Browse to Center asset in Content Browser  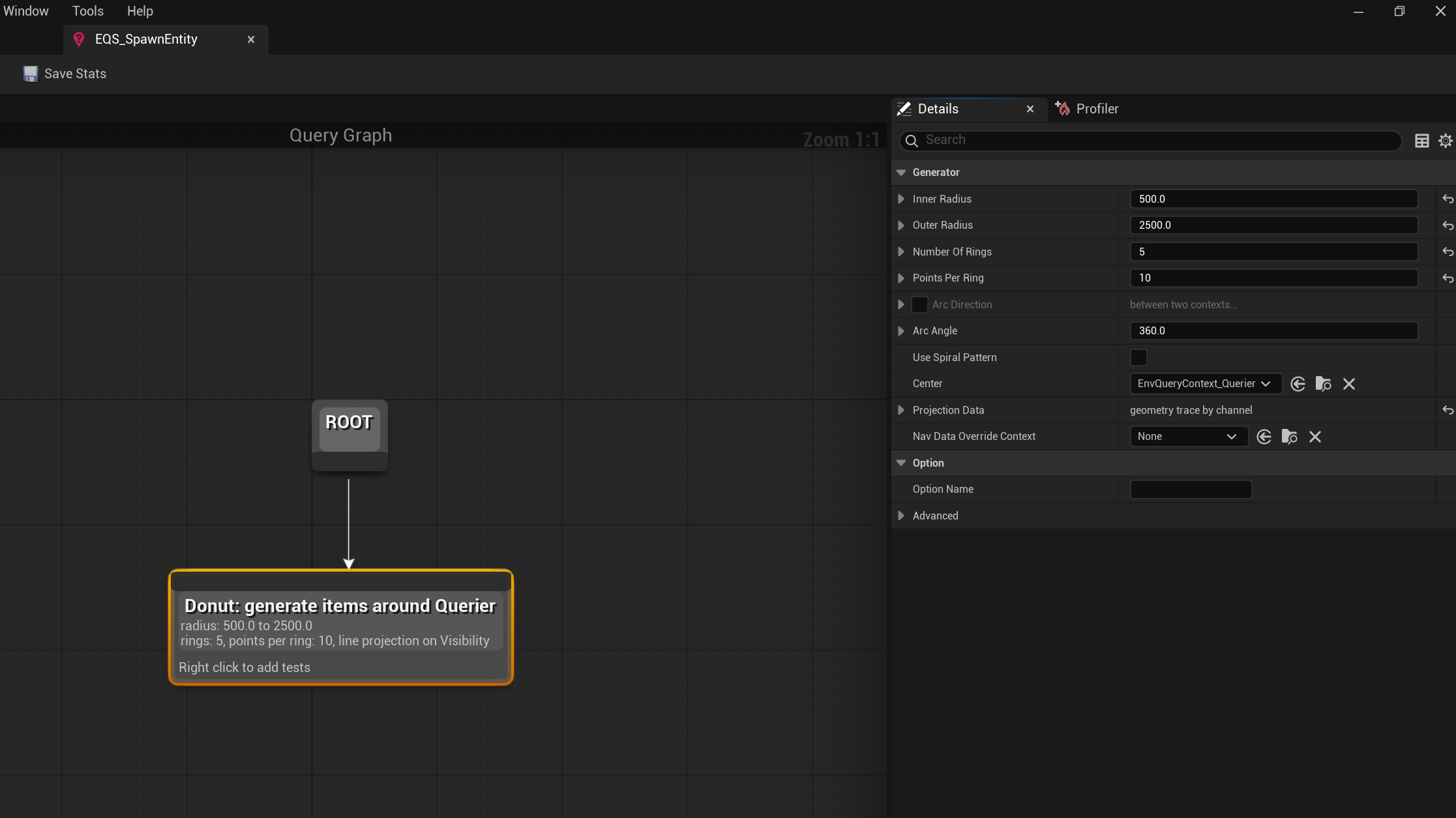(1323, 384)
